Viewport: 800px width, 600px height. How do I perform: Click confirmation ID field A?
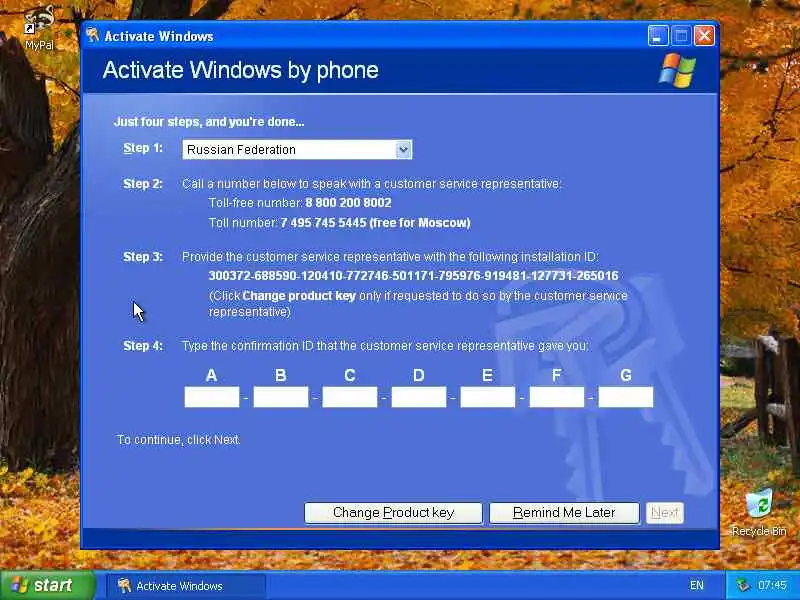212,397
